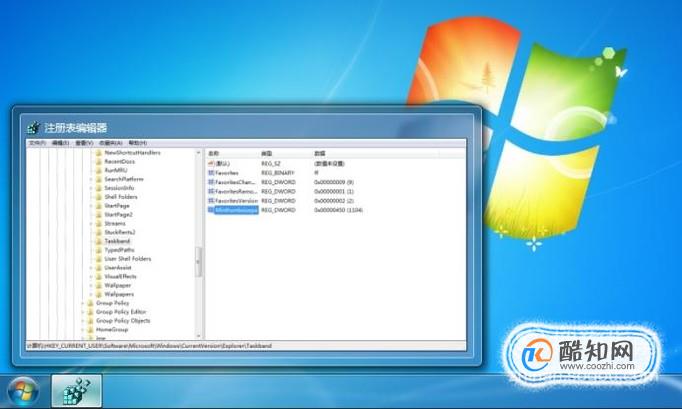
Task: Click the NewShortcutHandlers folder icon
Action: tap(98, 153)
